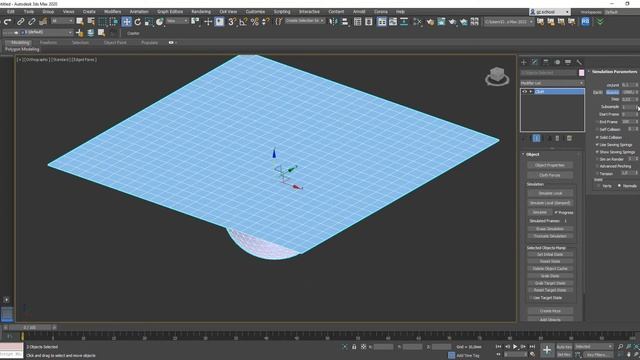
Task: Open the Create Selection Set dropdown
Action: (304, 21)
